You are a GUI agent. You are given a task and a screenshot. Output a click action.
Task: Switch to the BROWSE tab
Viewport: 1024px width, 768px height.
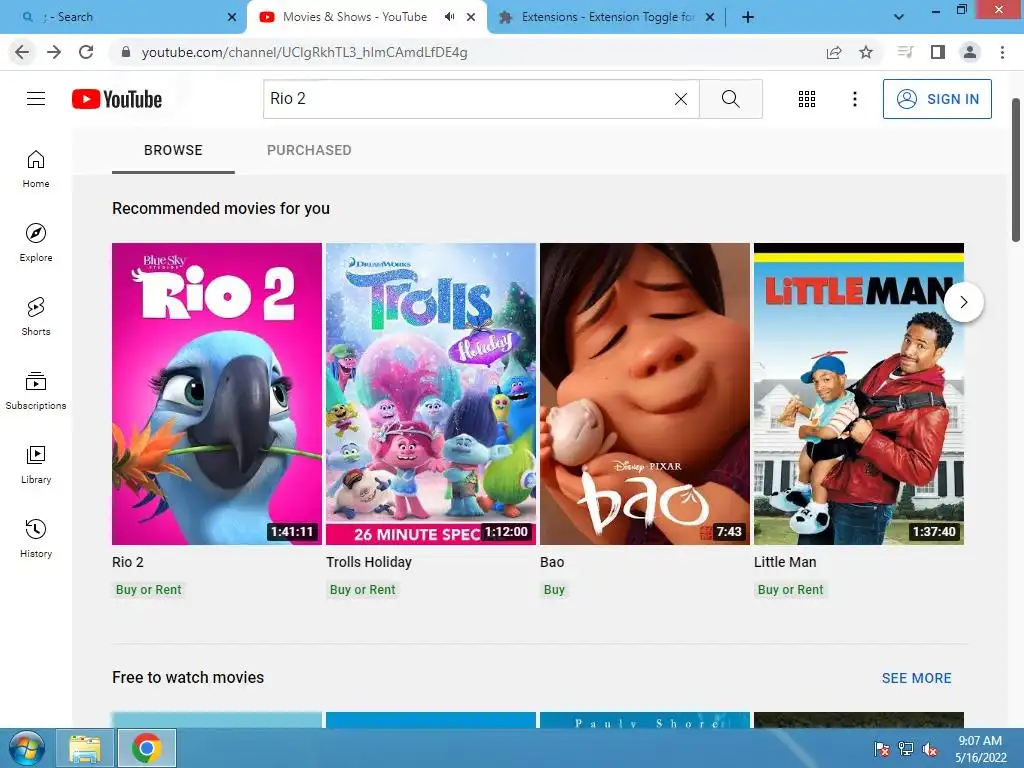(173, 151)
